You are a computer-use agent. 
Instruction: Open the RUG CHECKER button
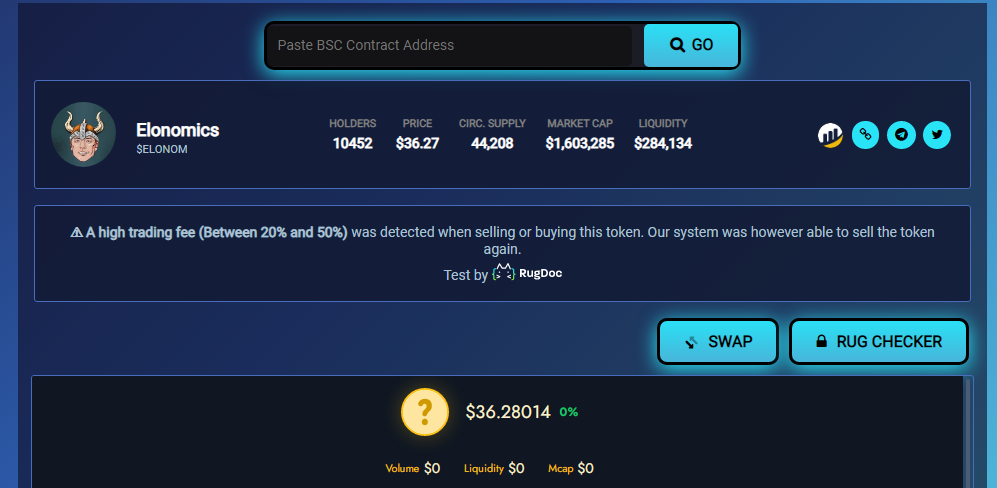(879, 342)
